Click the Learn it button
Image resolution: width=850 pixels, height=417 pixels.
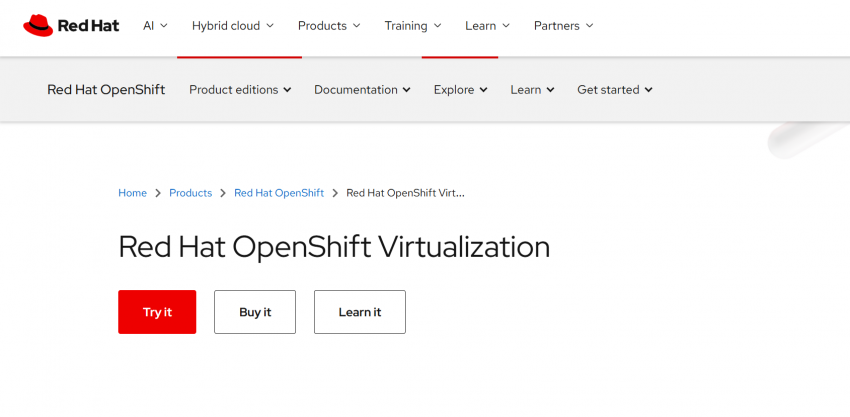click(x=359, y=312)
